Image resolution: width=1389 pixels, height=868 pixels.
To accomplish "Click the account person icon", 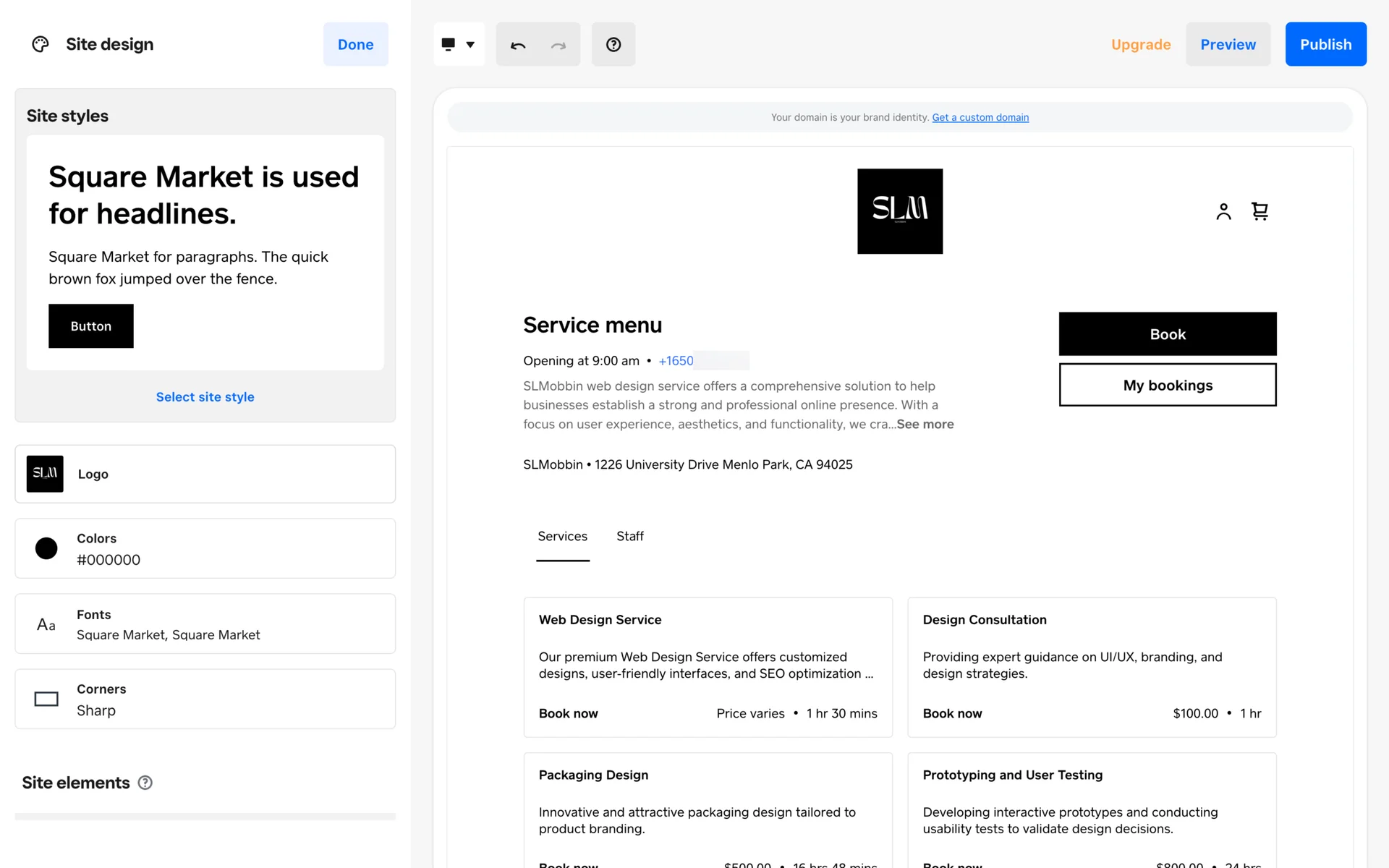I will tap(1223, 211).
